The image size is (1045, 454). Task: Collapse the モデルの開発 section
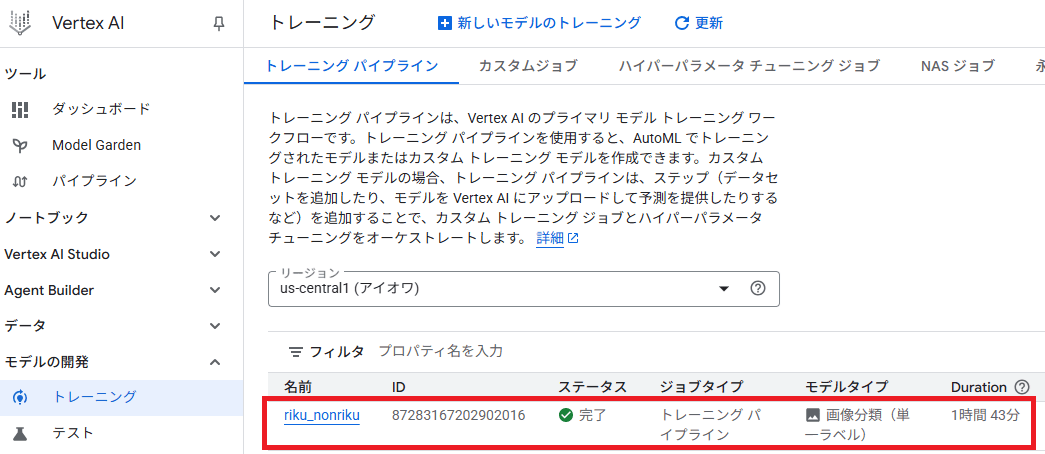click(x=215, y=362)
